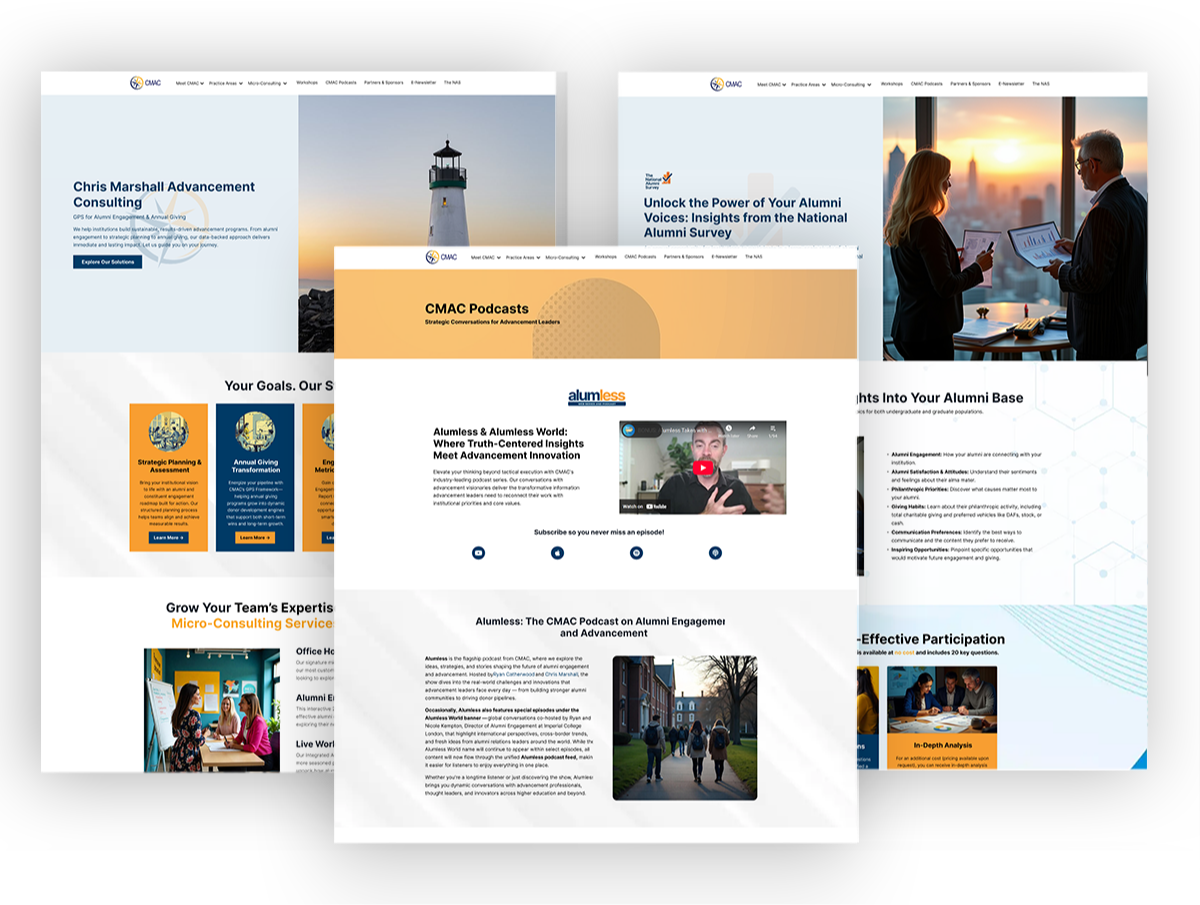The image size is (1200, 905).
Task: Open the Apple Podcasts subscribe icon
Action: pos(558,553)
